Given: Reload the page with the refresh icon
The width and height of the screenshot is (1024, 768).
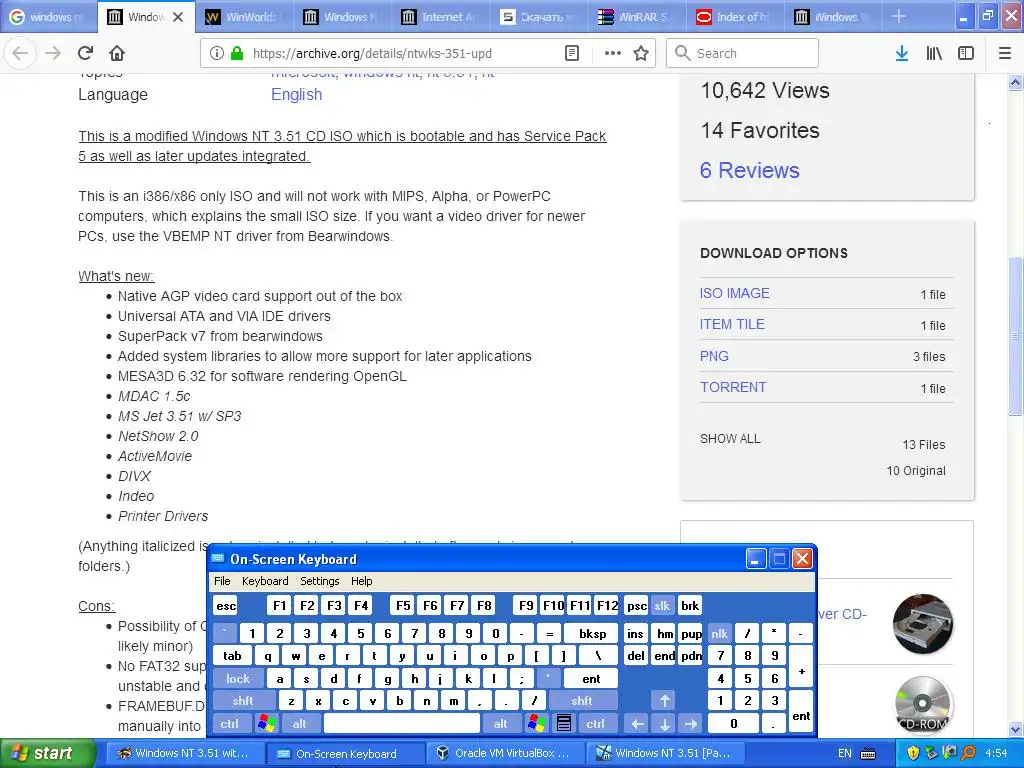Looking at the screenshot, I should pos(85,54).
